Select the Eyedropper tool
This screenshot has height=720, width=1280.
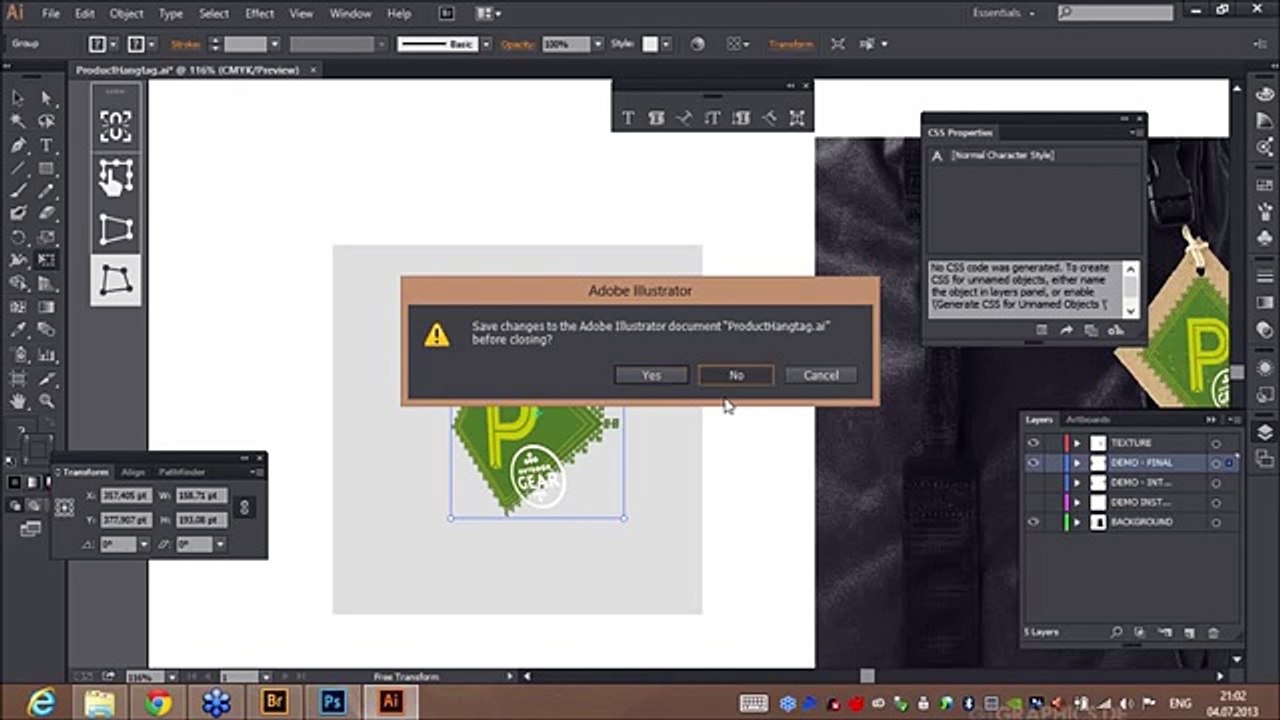(18, 330)
